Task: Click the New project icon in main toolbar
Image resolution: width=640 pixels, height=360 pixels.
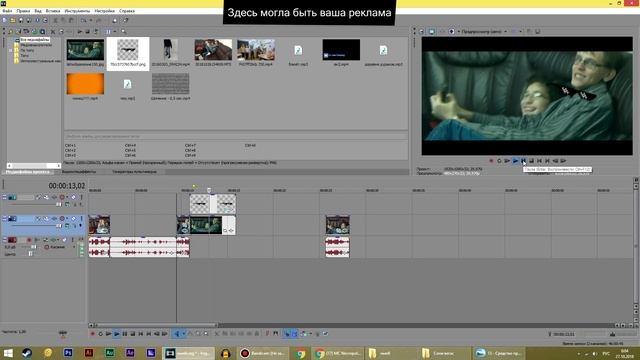Action: coord(4,20)
